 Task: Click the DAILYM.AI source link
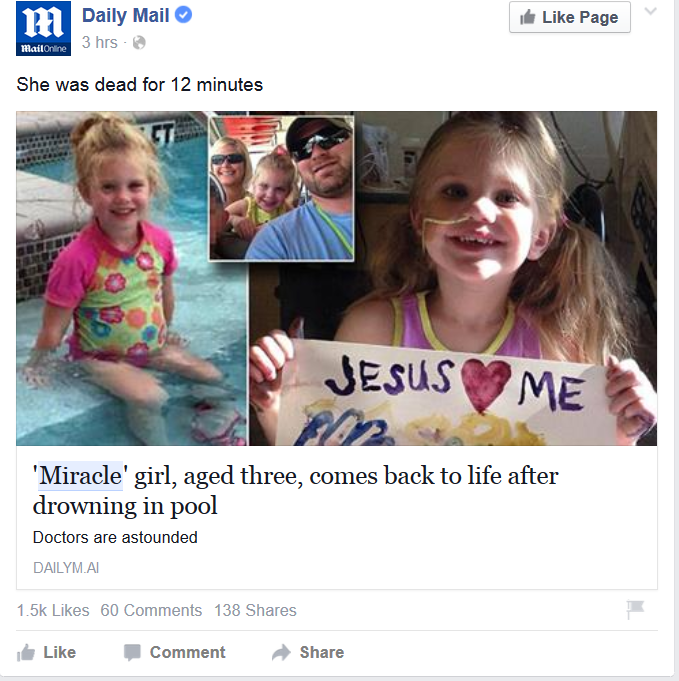(66, 568)
